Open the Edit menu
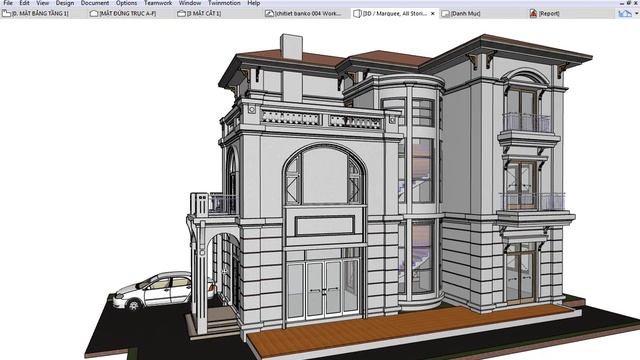 [x=24, y=3]
